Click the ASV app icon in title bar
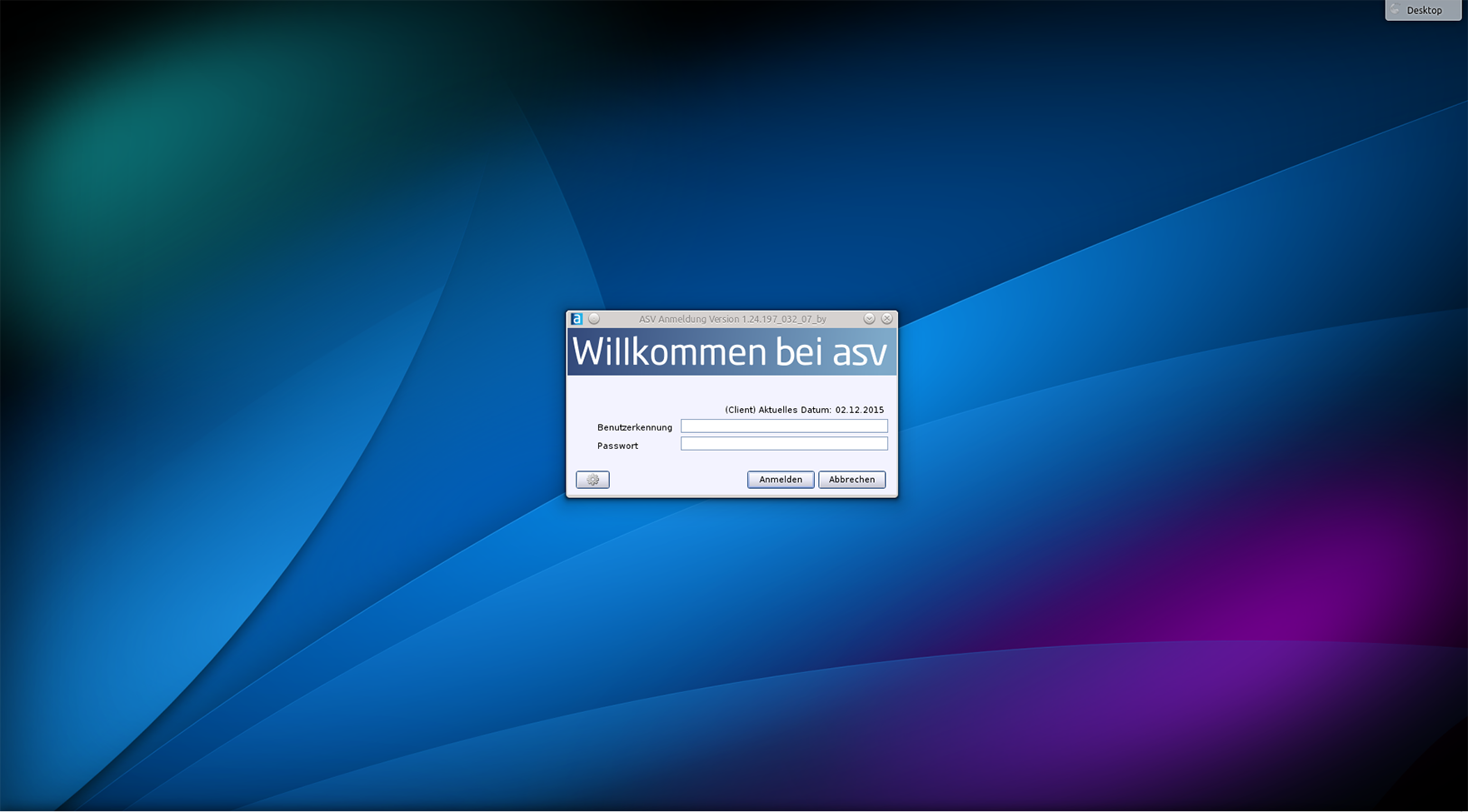 [577, 319]
